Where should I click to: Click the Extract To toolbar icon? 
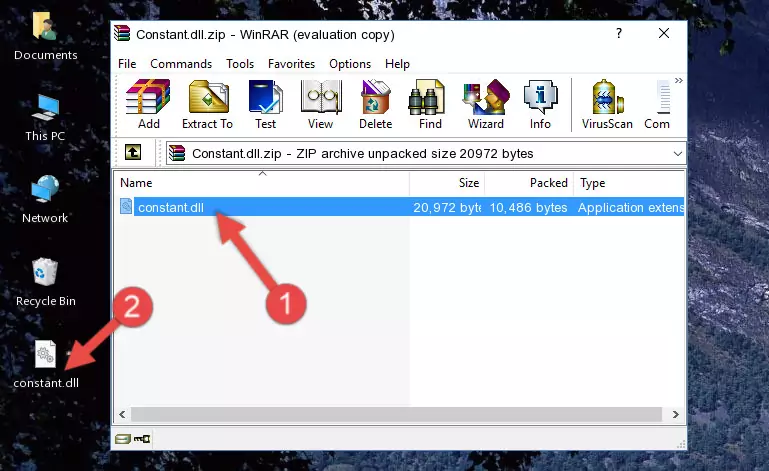click(x=207, y=105)
